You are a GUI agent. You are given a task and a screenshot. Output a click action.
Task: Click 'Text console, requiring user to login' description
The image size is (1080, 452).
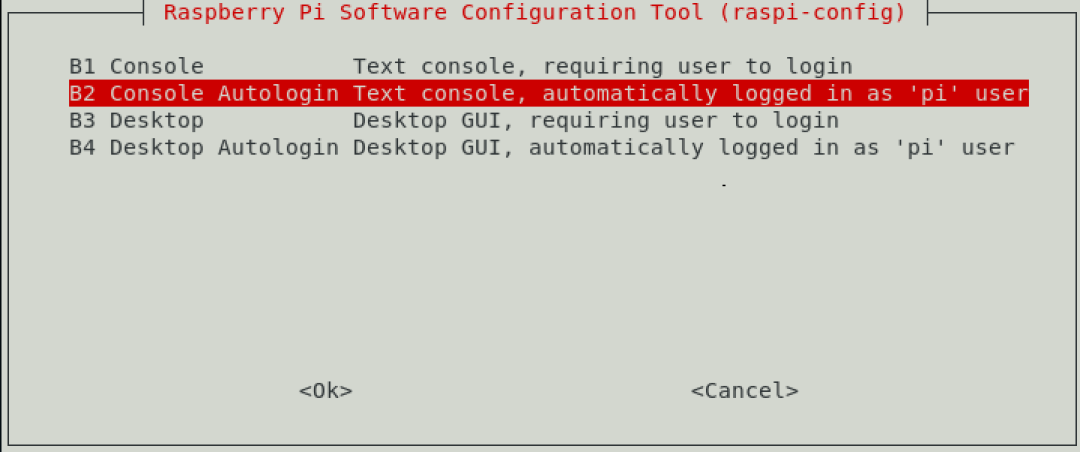coord(603,67)
